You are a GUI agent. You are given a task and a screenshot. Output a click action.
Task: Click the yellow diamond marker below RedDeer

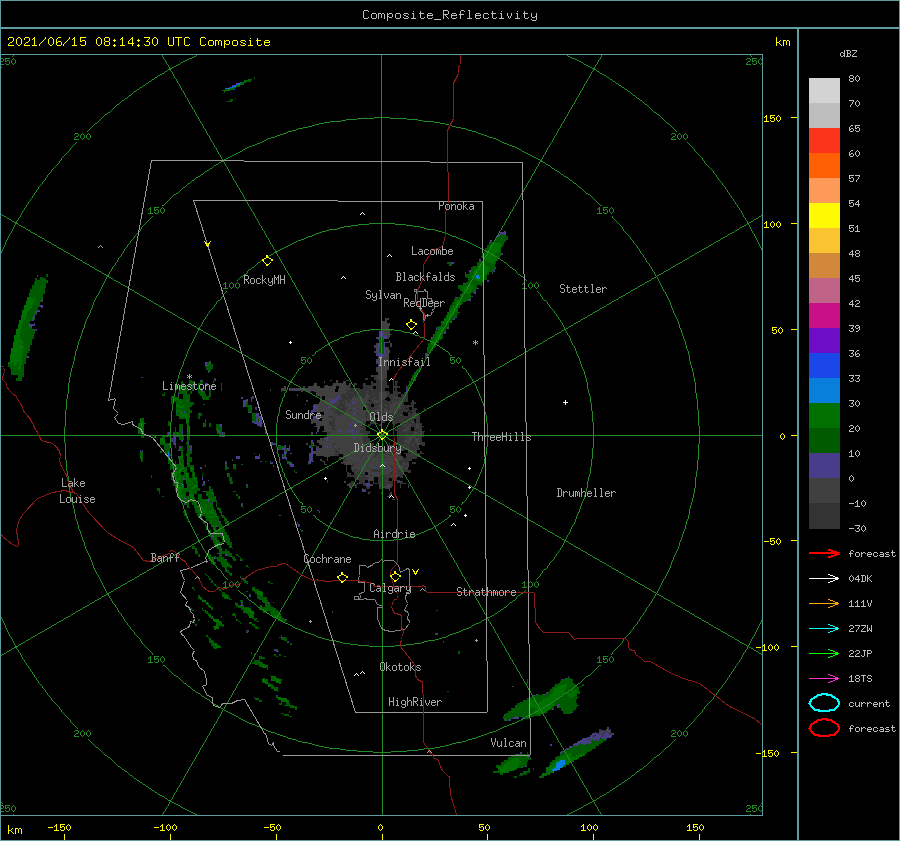tap(411, 325)
